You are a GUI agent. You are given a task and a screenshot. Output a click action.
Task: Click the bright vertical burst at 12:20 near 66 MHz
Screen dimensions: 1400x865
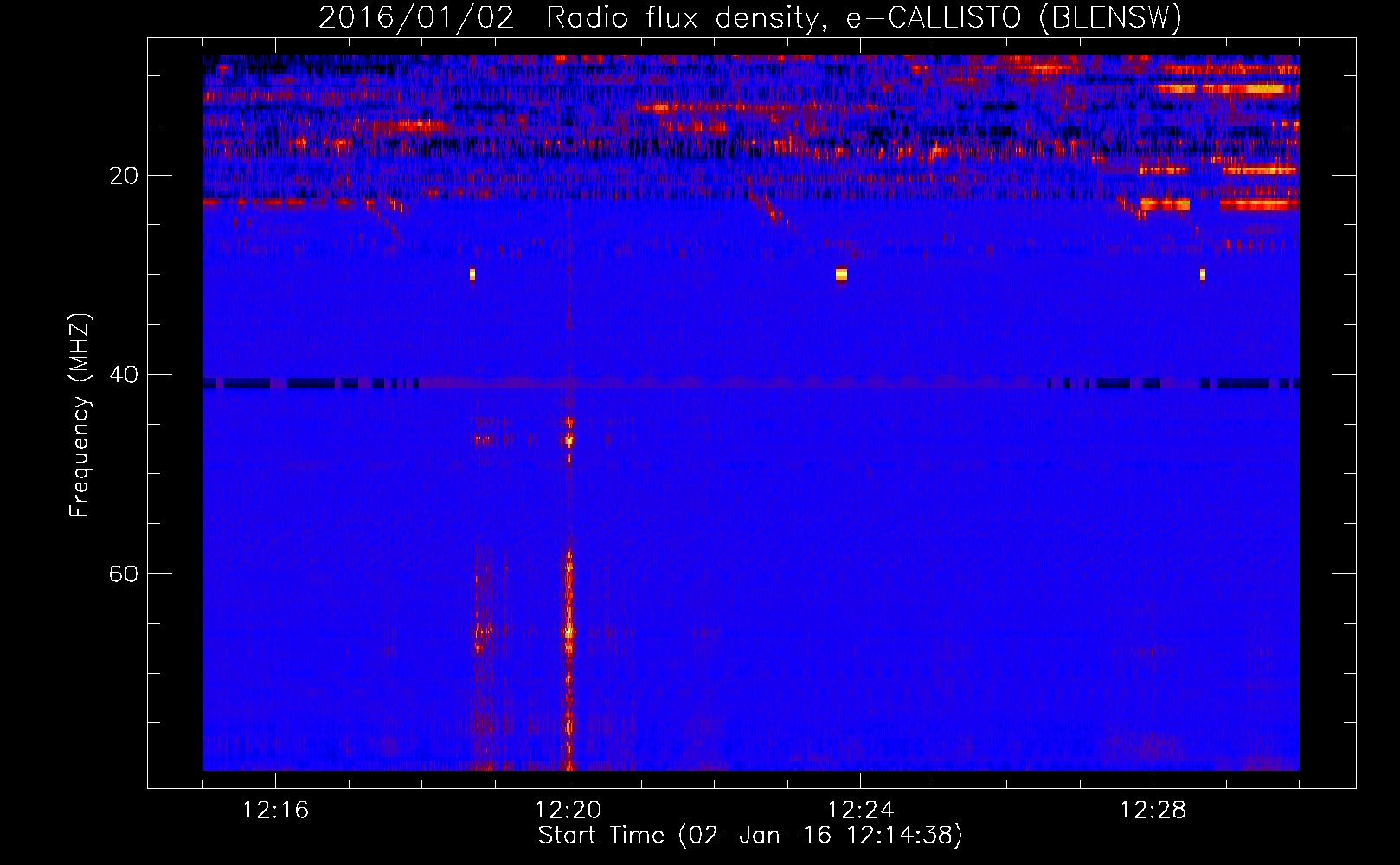(x=569, y=632)
